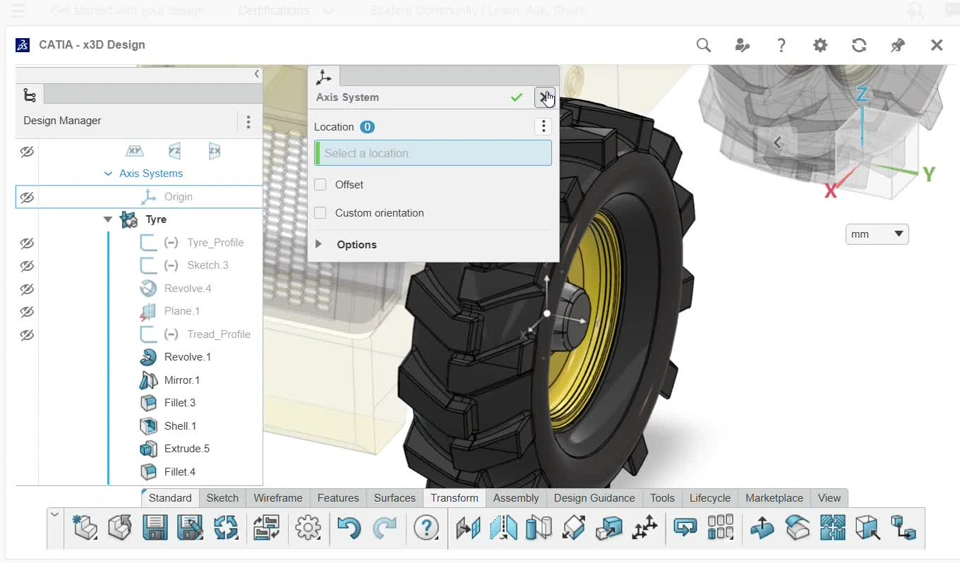Image resolution: width=960 pixels, height=563 pixels.
Task: Enable the Custom orientation checkbox
Action: 320,213
